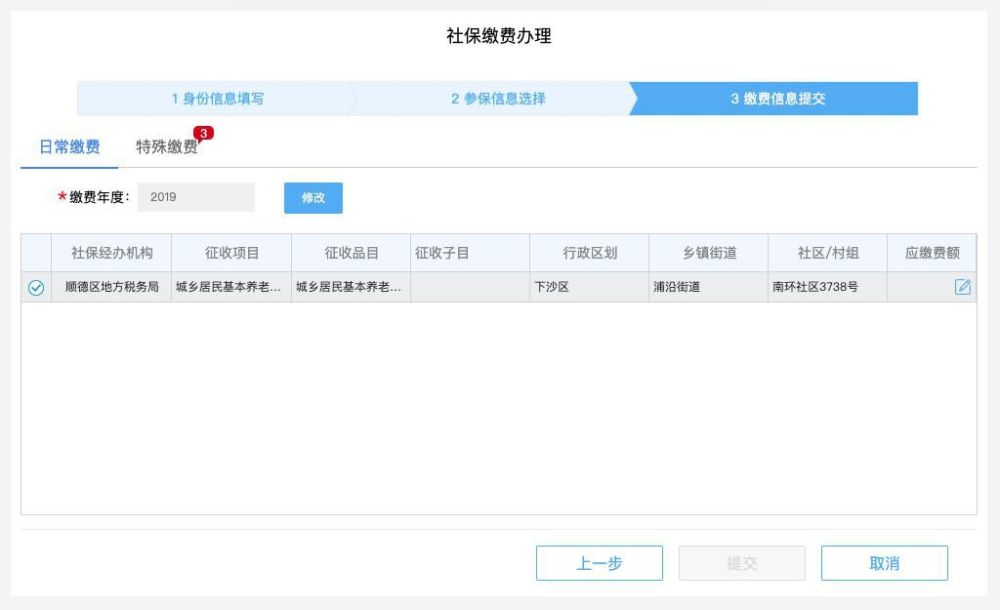Click the 征收项目 column header

point(232,253)
